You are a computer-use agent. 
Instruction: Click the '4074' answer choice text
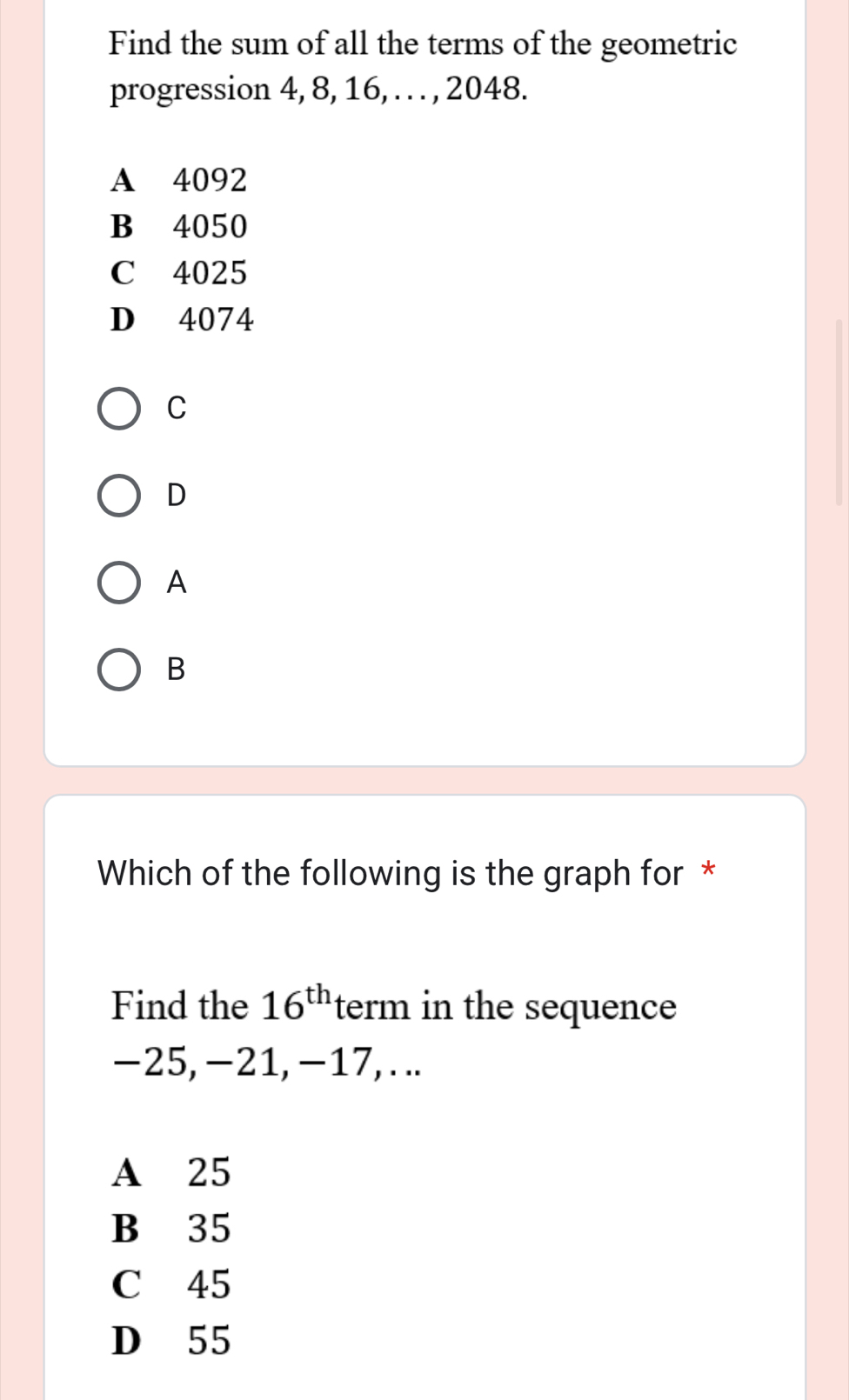point(216,320)
